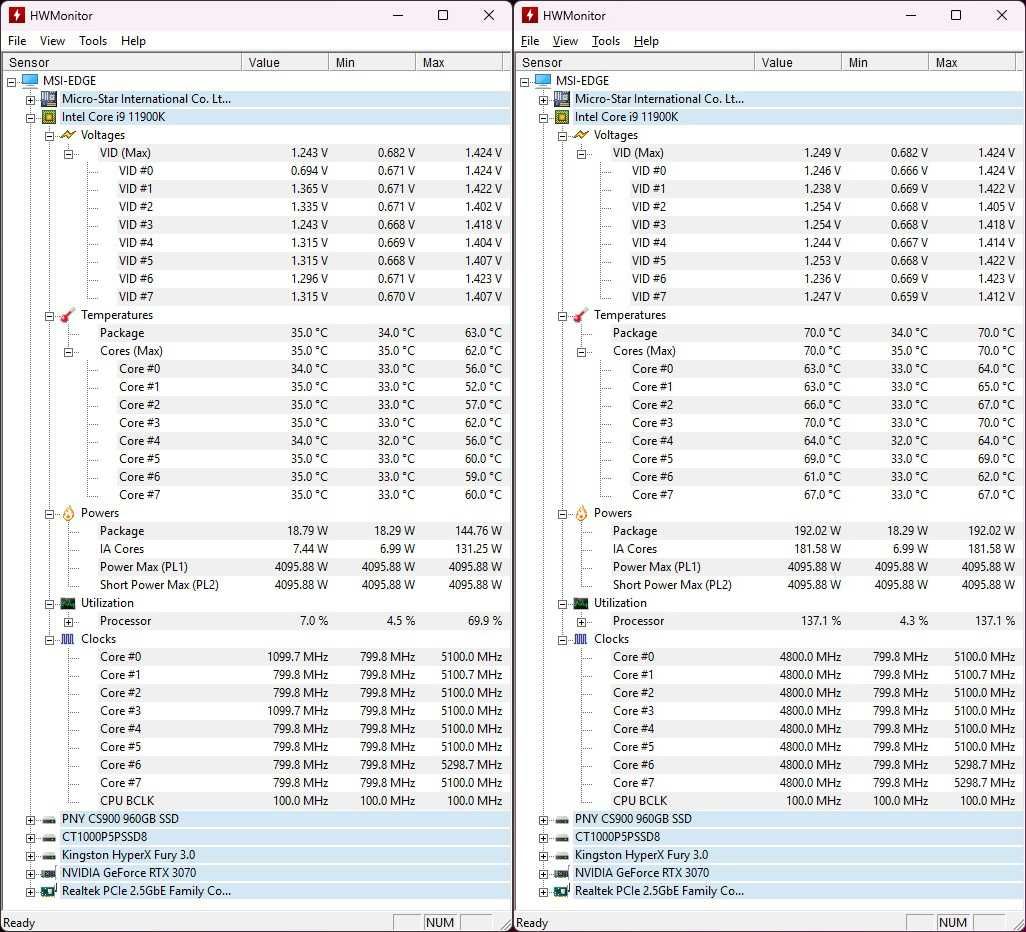Select Kingston HyperX Fury 3.0 row, left window
The height and width of the screenshot is (932, 1026).
click(285, 855)
